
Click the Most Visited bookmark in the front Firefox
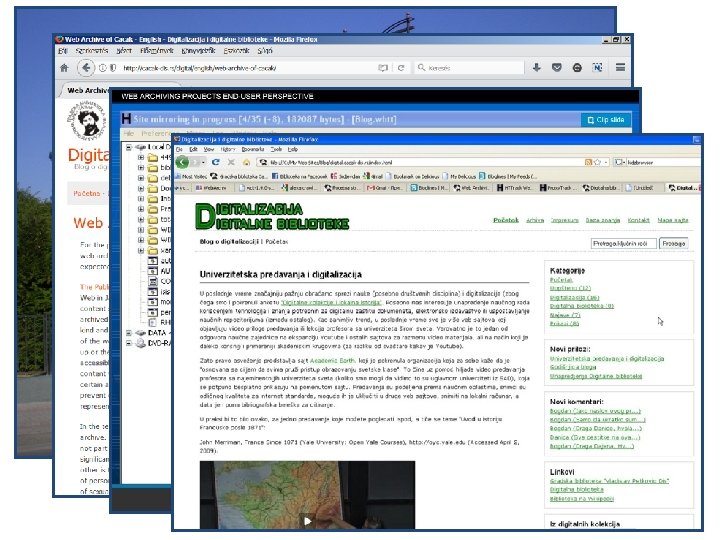point(191,176)
